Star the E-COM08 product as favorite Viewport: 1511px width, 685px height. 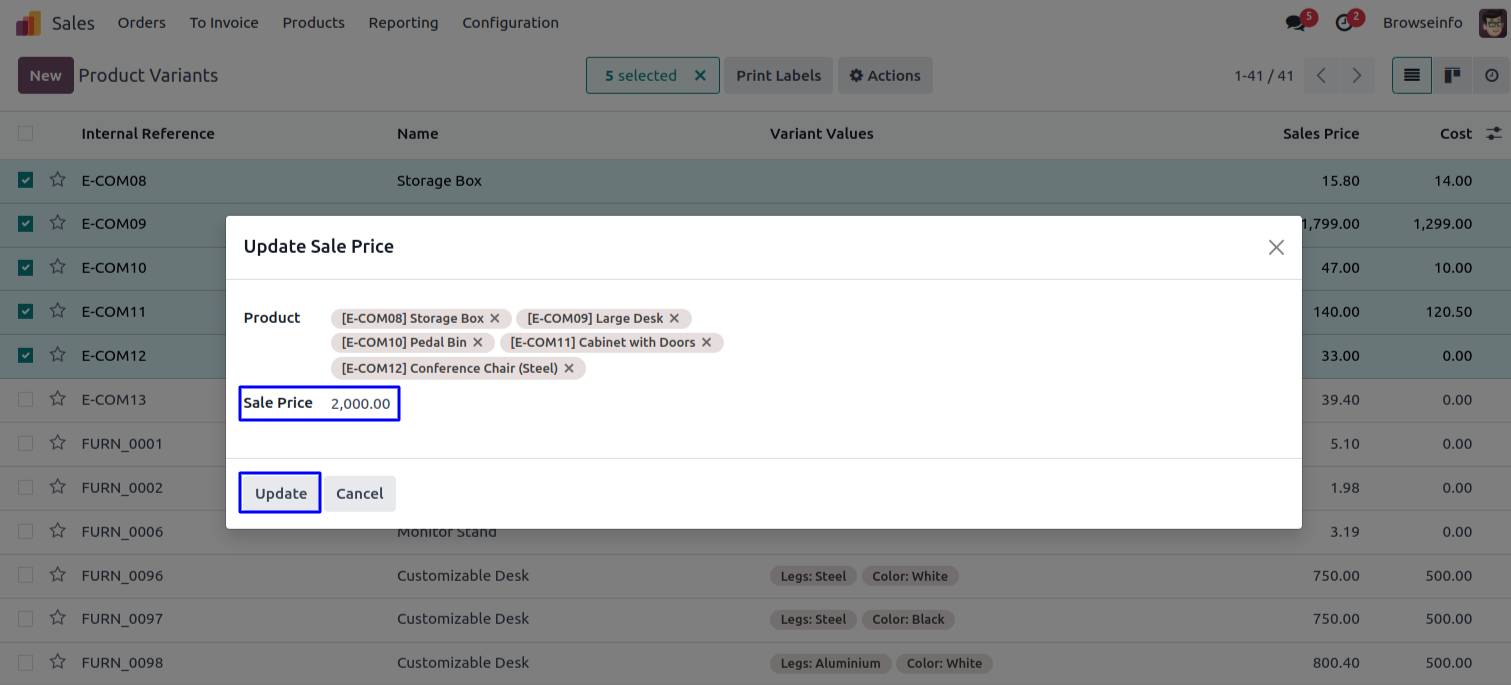click(x=58, y=180)
